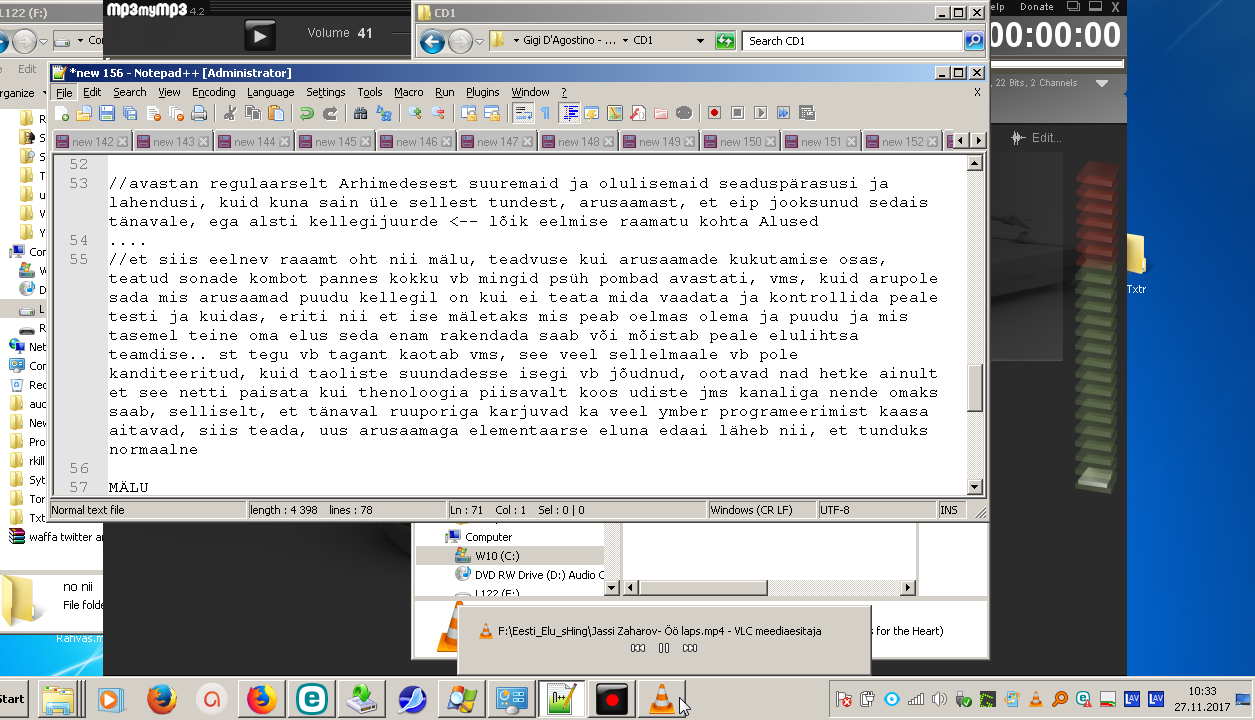Refresh the CD1 folder view

pyautogui.click(x=725, y=41)
